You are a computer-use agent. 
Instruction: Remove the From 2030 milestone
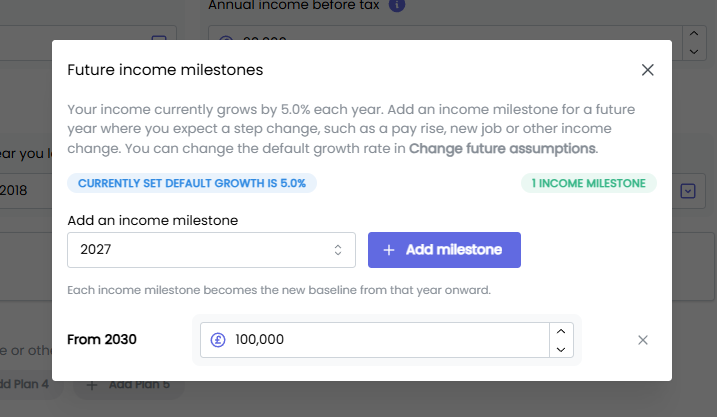[643, 340]
